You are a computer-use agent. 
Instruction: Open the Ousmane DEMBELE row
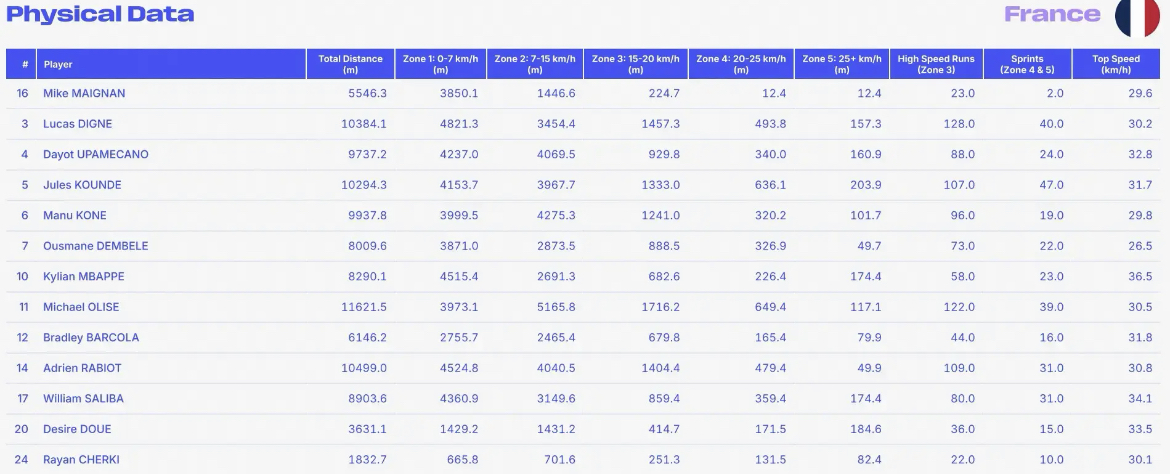pyautogui.click(x=583, y=246)
